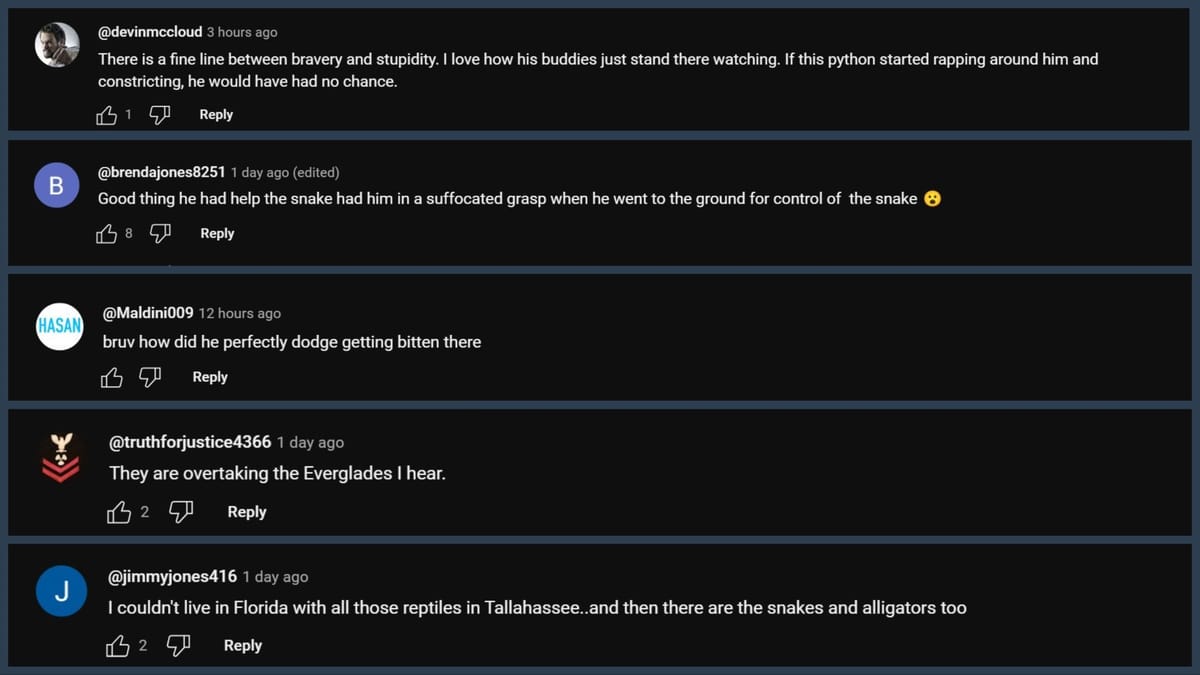This screenshot has width=1200, height=675.
Task: Reply to @brendajones8251's comment
Action: [217, 234]
